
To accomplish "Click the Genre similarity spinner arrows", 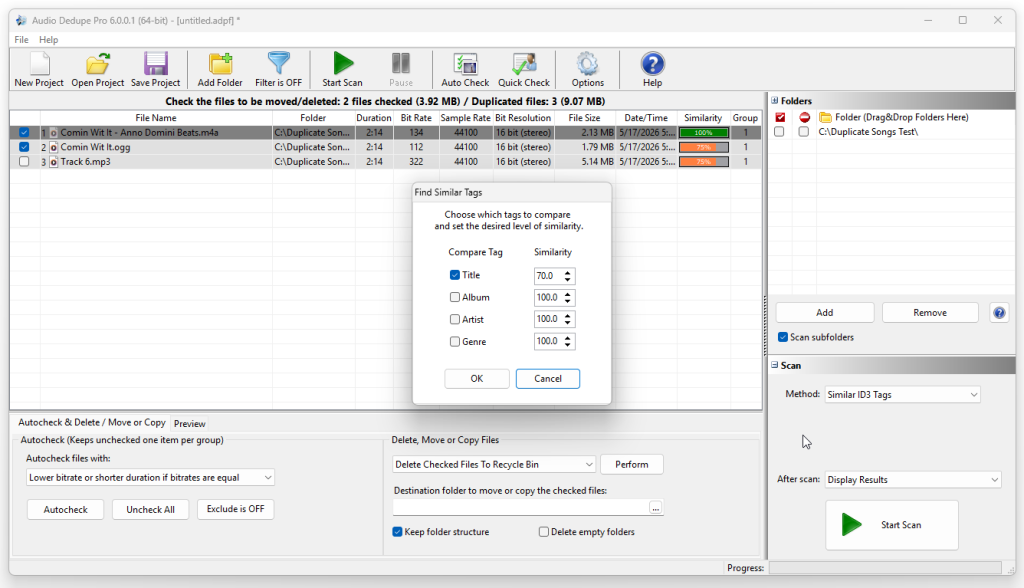I will [x=568, y=341].
